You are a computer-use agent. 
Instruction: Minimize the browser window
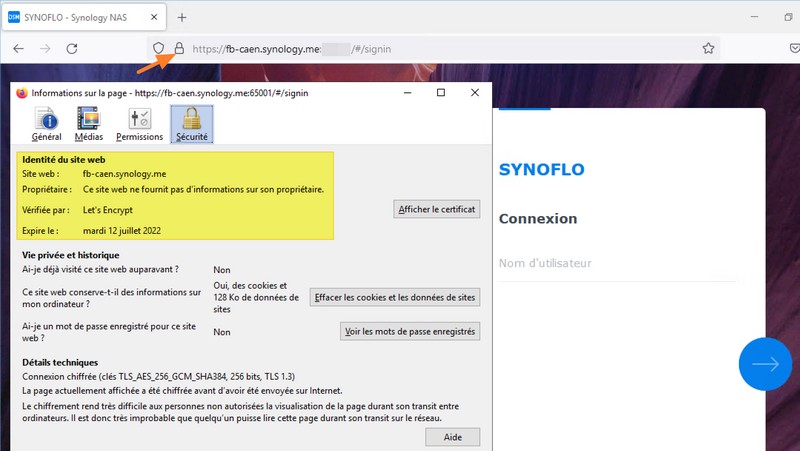point(754,17)
